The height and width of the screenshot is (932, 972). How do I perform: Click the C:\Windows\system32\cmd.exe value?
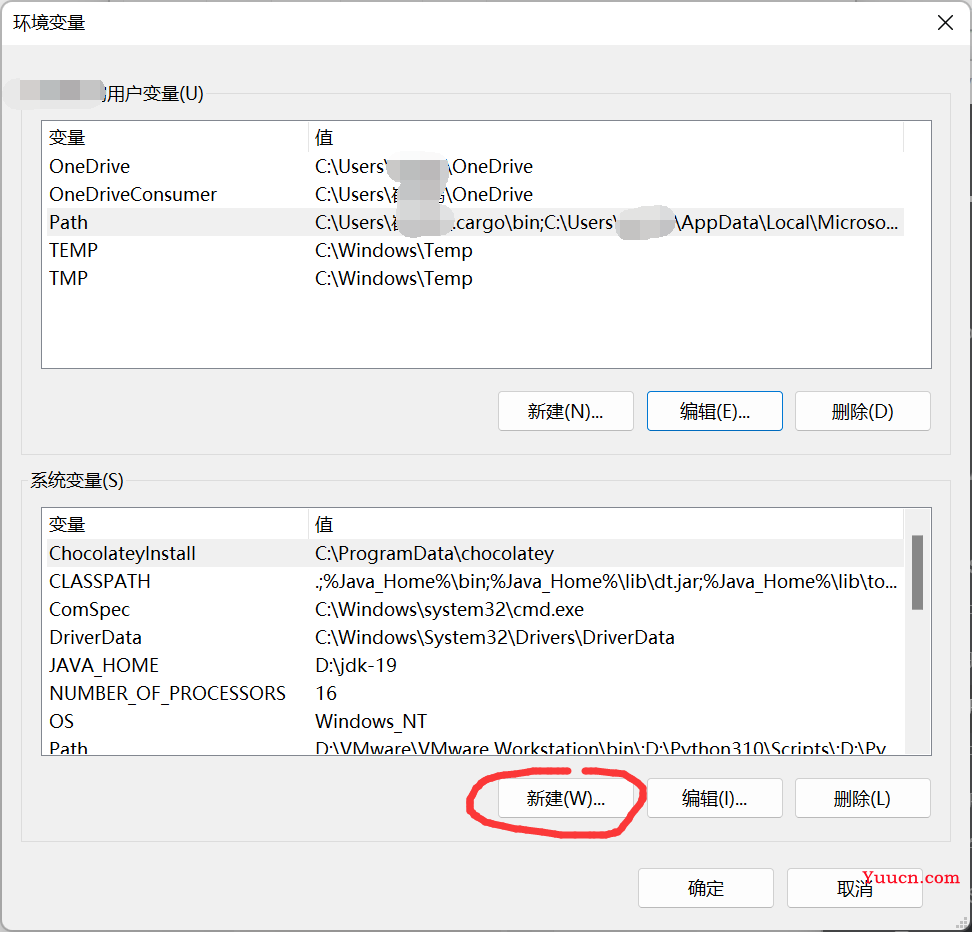[x=449, y=609]
